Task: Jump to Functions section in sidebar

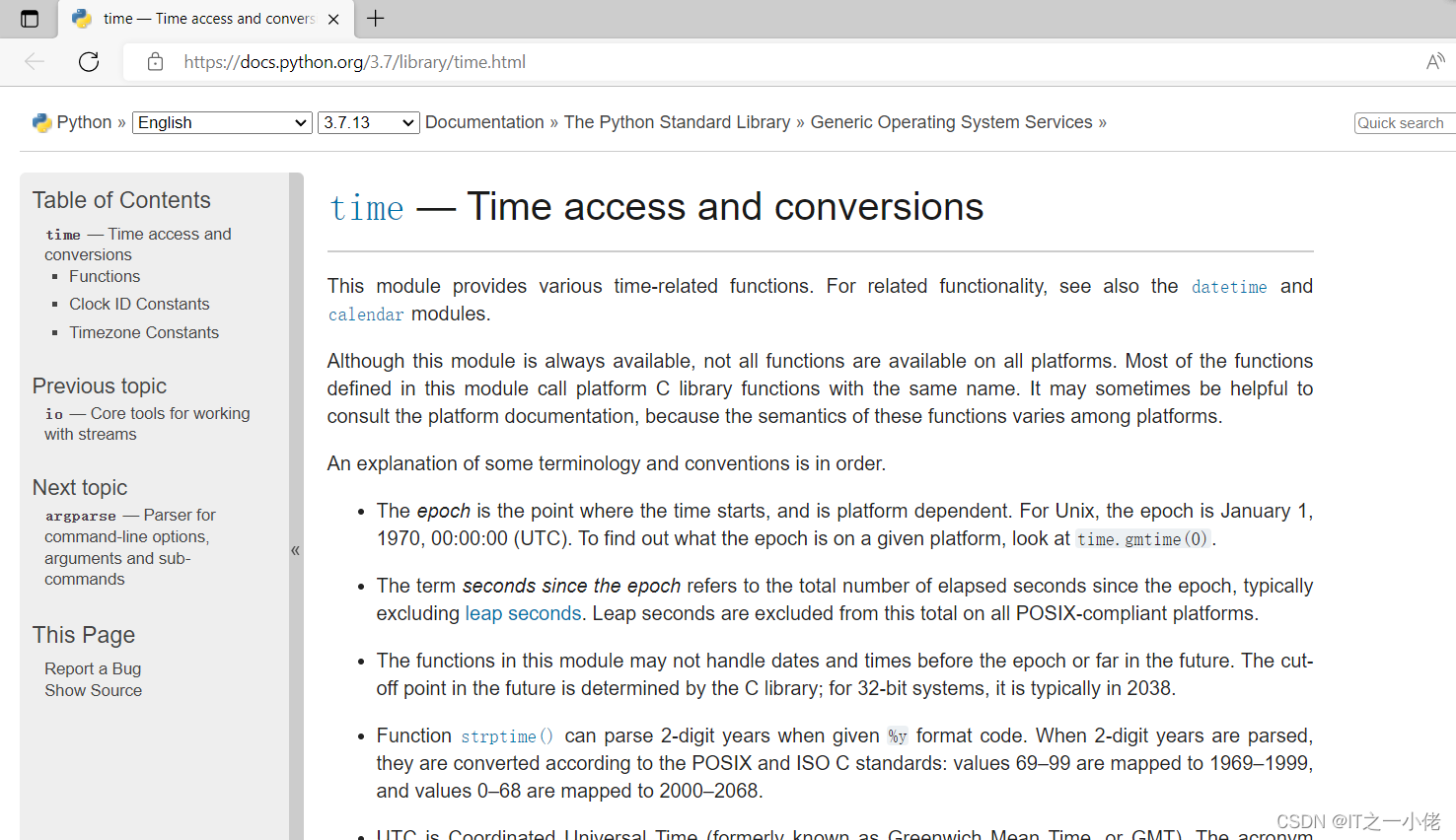Action: (x=105, y=276)
